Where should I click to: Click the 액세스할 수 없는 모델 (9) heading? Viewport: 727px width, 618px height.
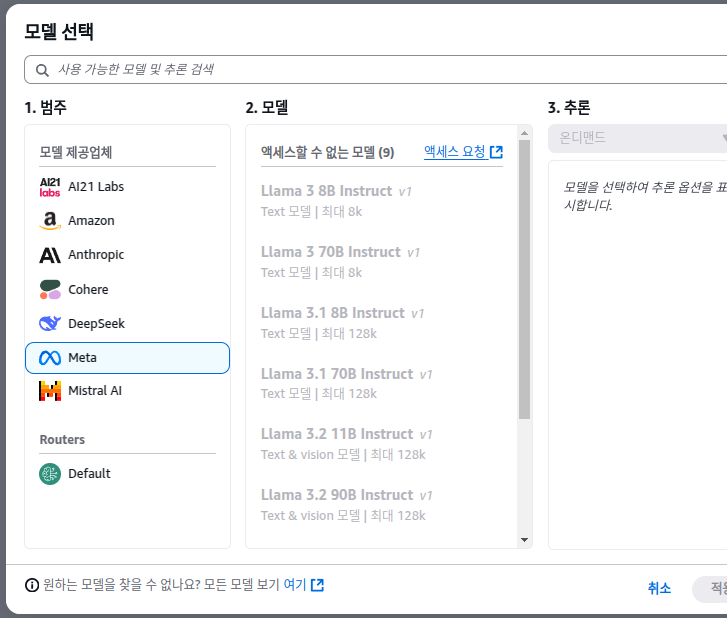tap(327, 153)
